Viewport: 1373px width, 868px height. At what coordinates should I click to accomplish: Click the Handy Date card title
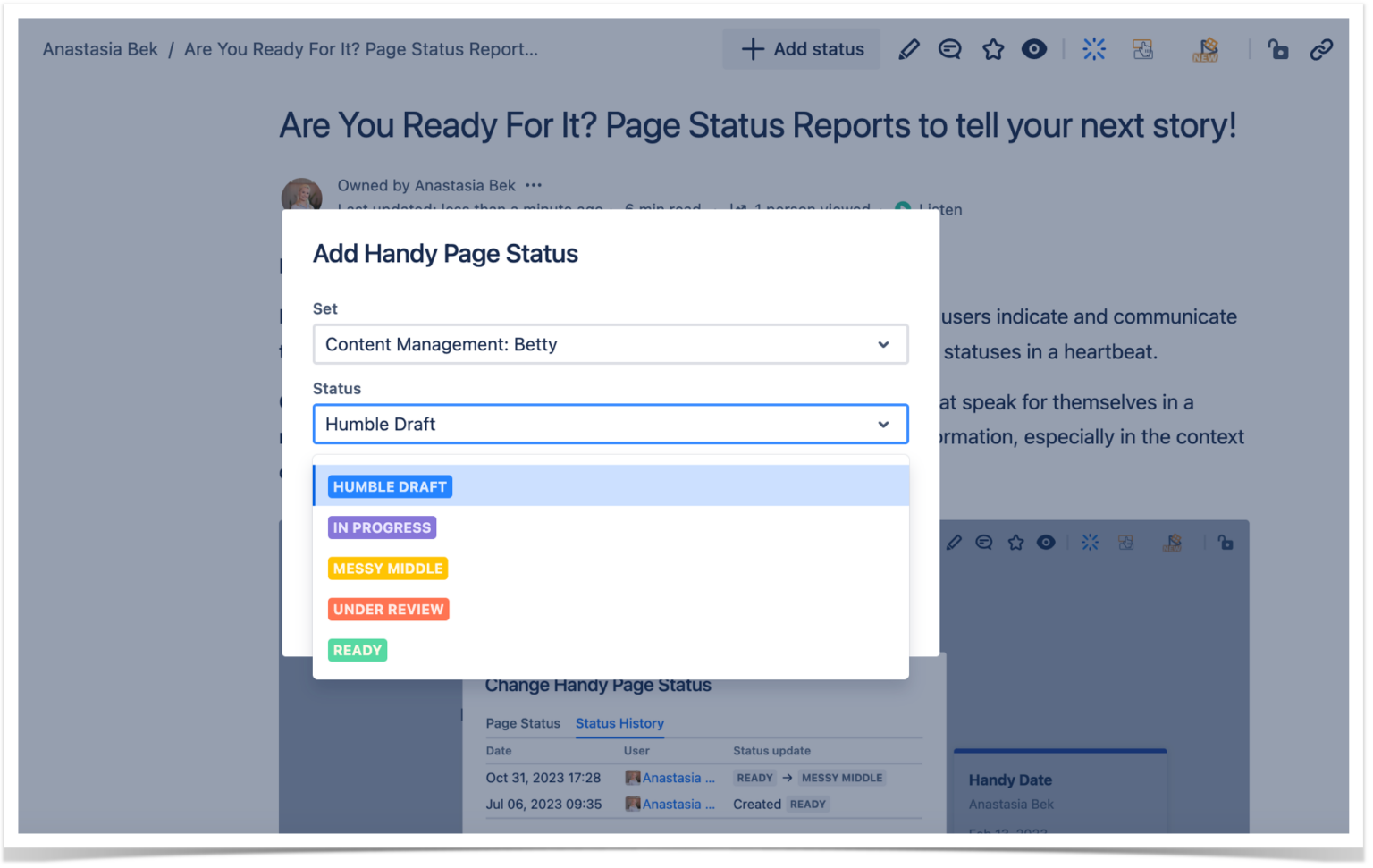pyautogui.click(x=1010, y=780)
